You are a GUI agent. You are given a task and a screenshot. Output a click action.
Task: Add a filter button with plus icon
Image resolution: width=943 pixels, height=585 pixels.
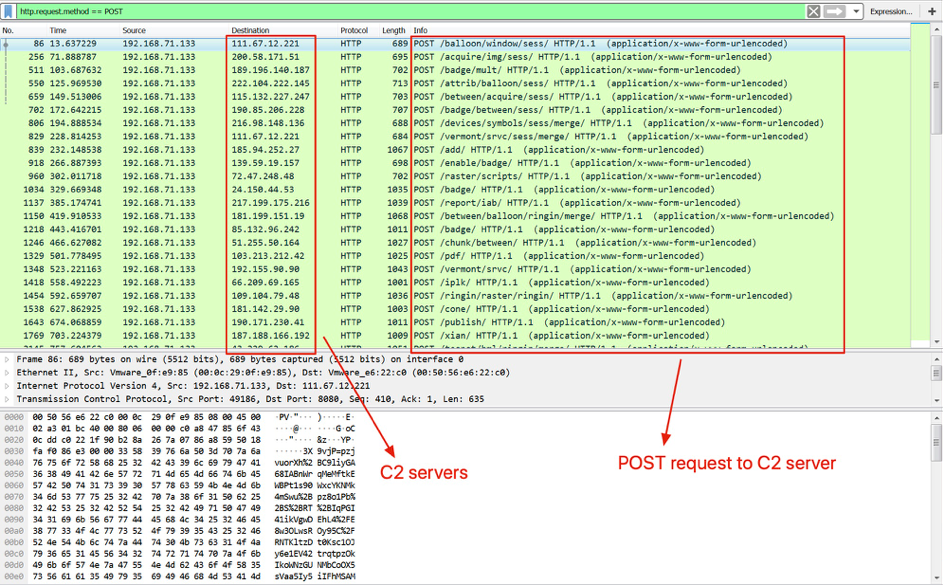click(x=932, y=11)
